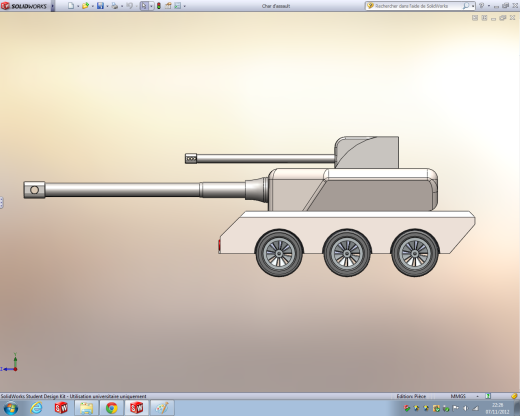
Task: Save the part with the floppy disk icon
Action: (100, 6)
